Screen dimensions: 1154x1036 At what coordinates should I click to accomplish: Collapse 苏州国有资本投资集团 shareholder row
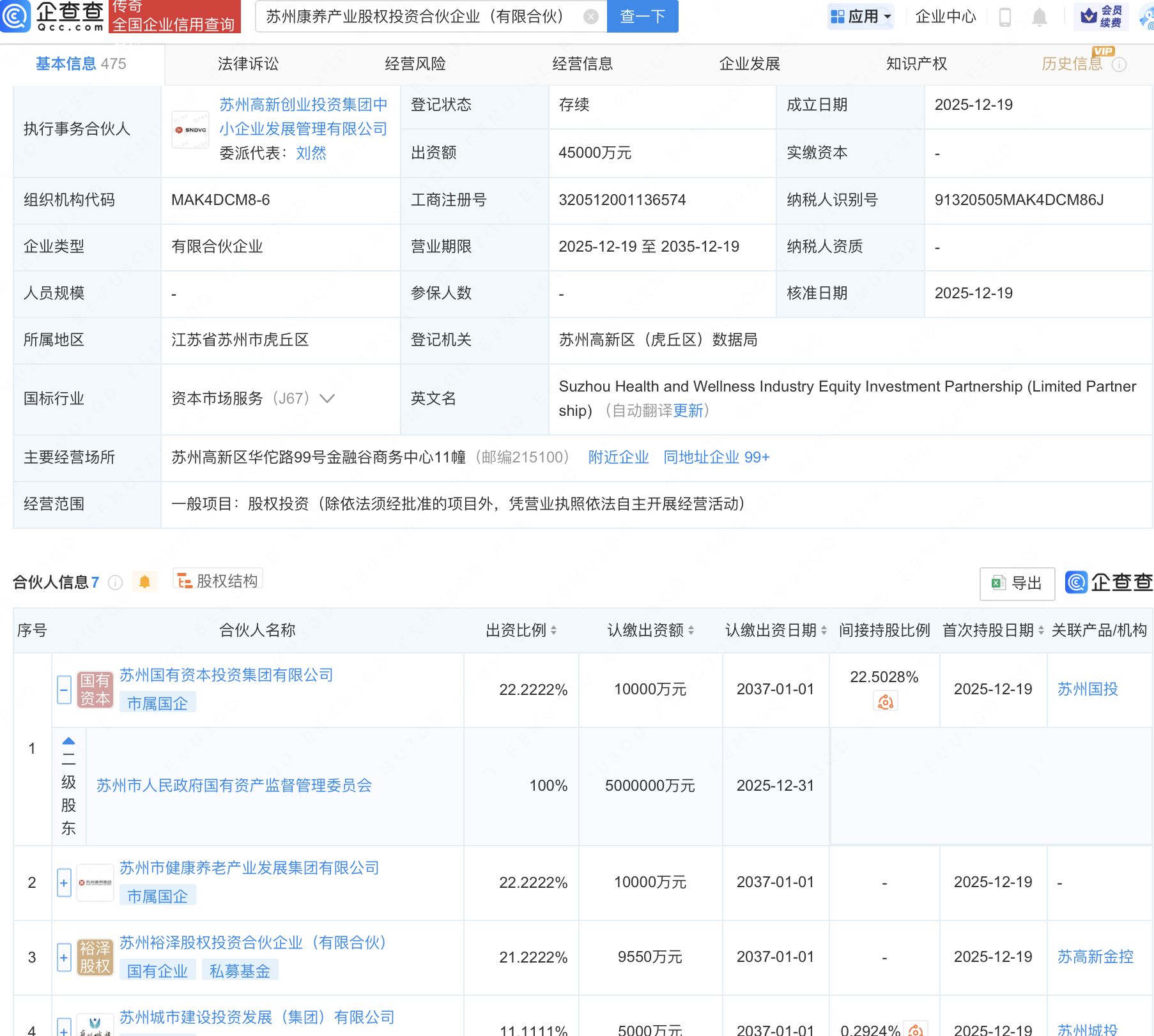[x=64, y=690]
